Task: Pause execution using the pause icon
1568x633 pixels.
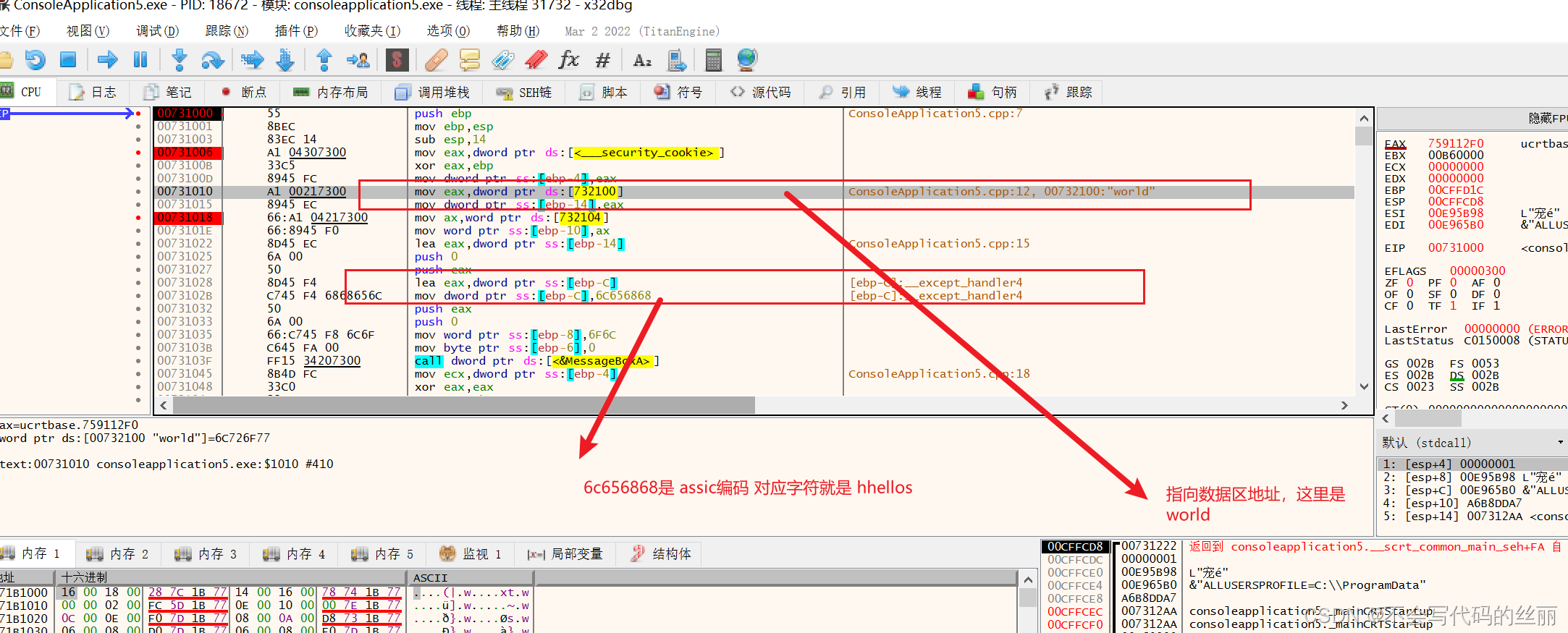Action: click(x=140, y=60)
